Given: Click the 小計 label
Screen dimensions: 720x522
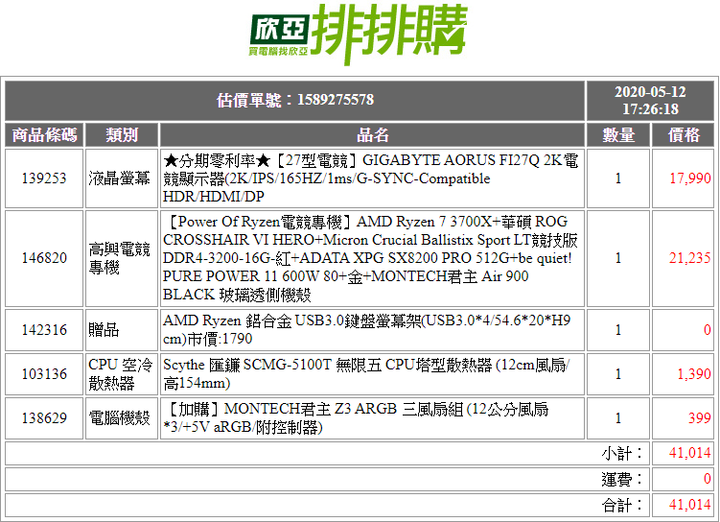Looking at the screenshot, I should coord(623,453).
